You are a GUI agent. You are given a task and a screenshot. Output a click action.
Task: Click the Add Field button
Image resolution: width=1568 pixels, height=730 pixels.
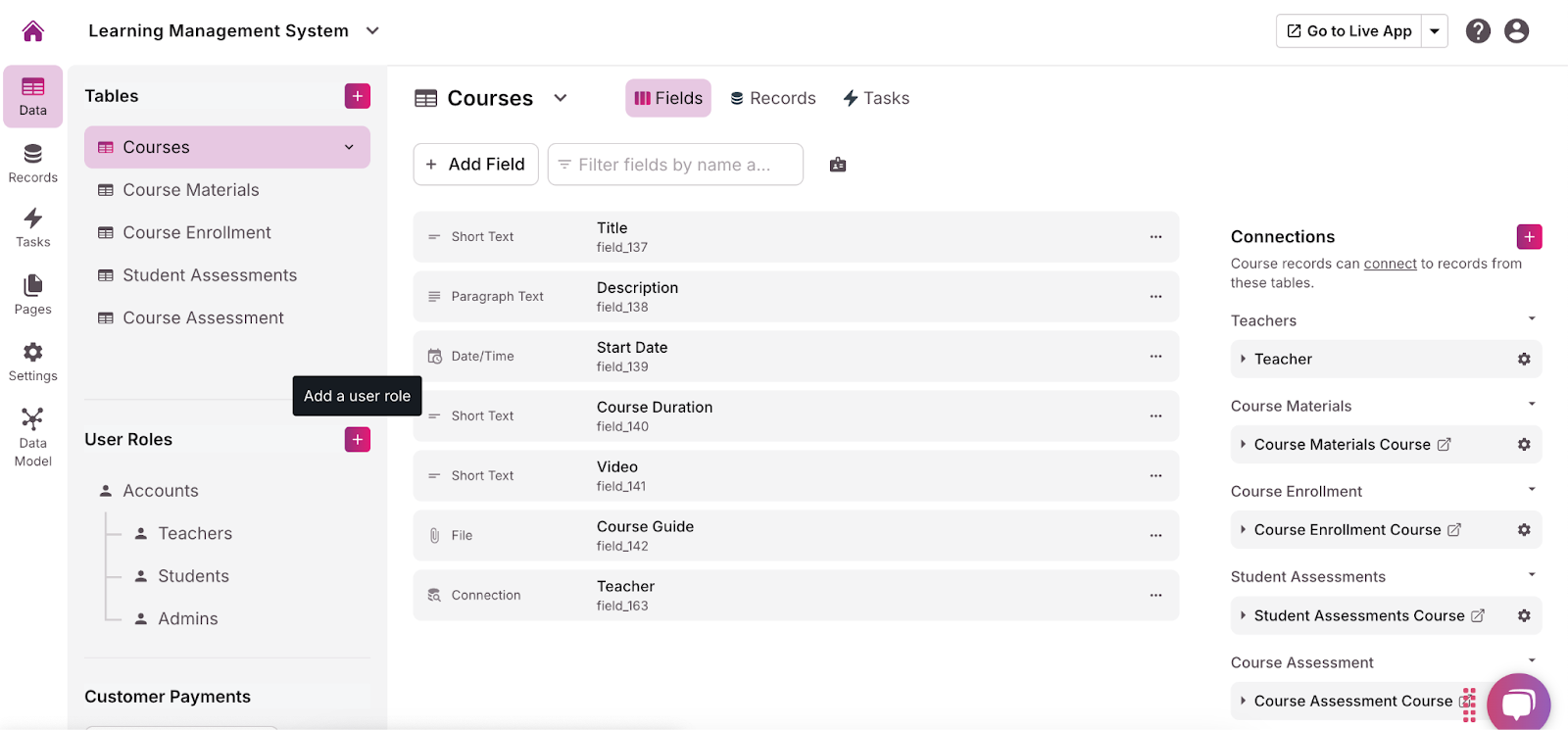point(476,165)
